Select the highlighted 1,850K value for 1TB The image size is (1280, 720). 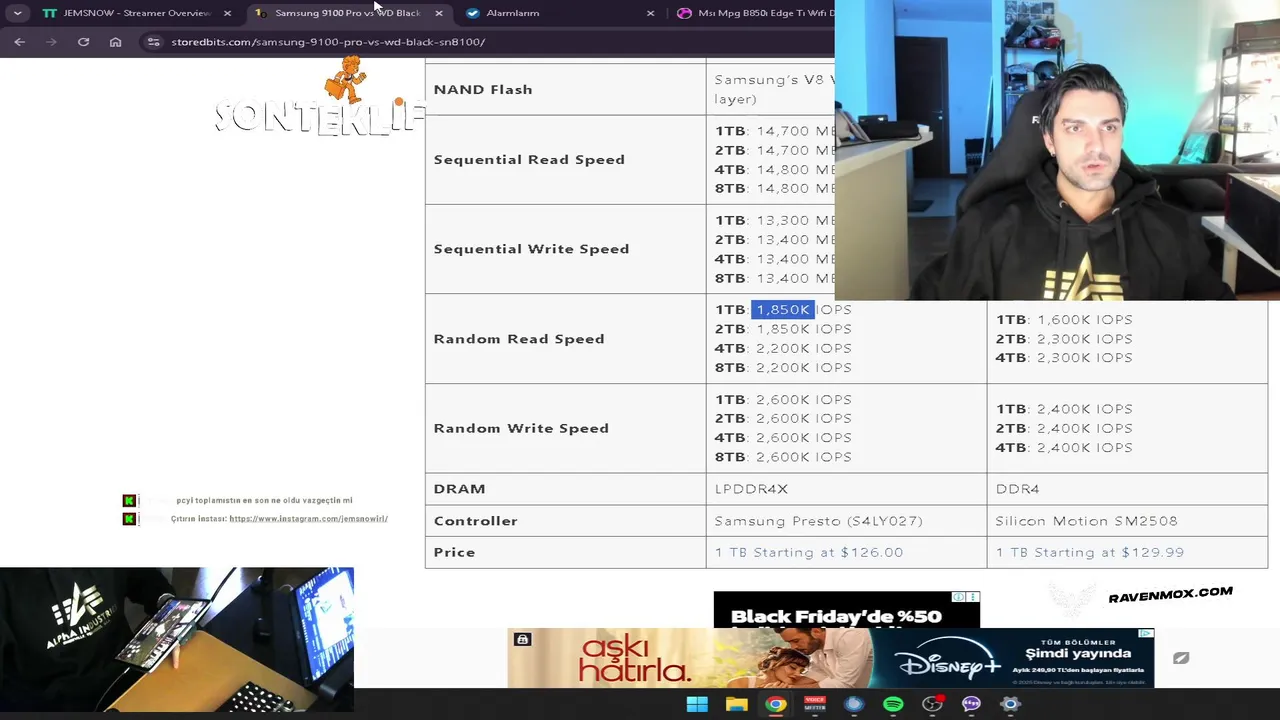pyautogui.click(x=782, y=310)
